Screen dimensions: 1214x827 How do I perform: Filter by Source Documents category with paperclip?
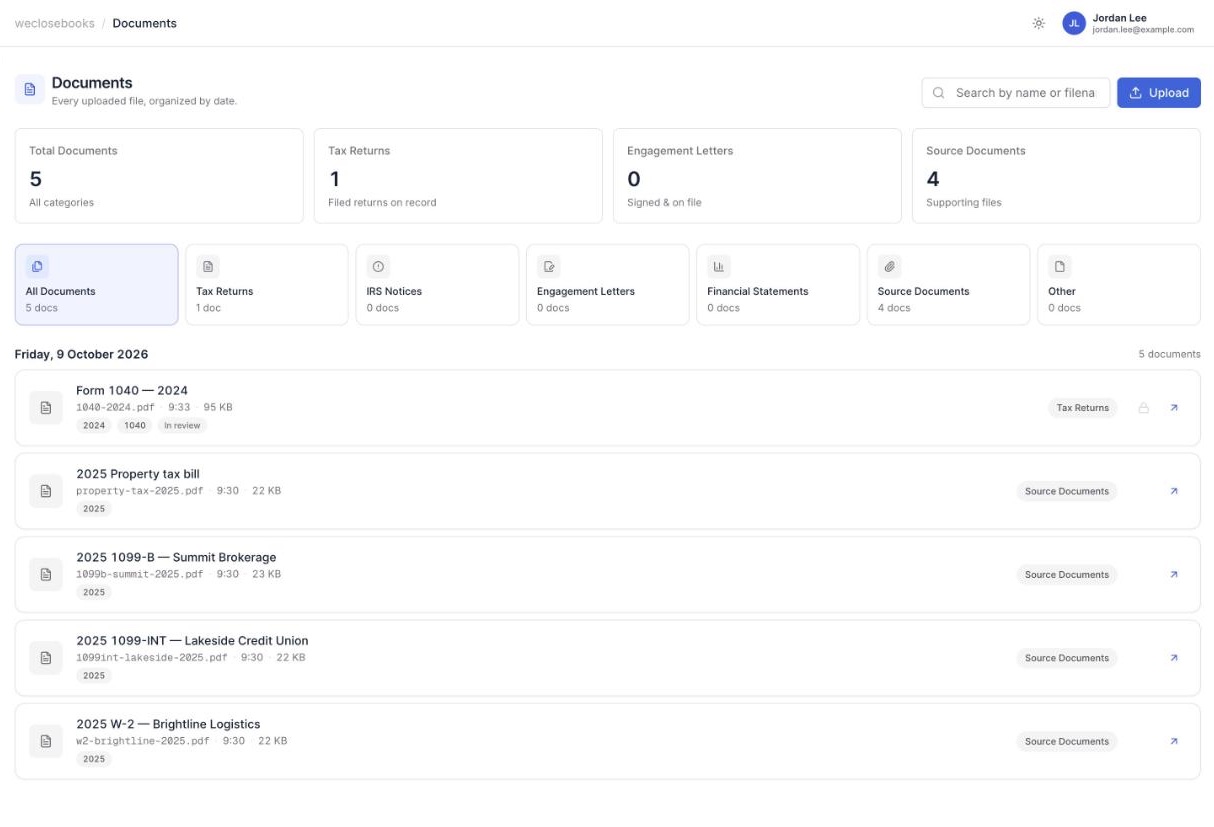948,285
